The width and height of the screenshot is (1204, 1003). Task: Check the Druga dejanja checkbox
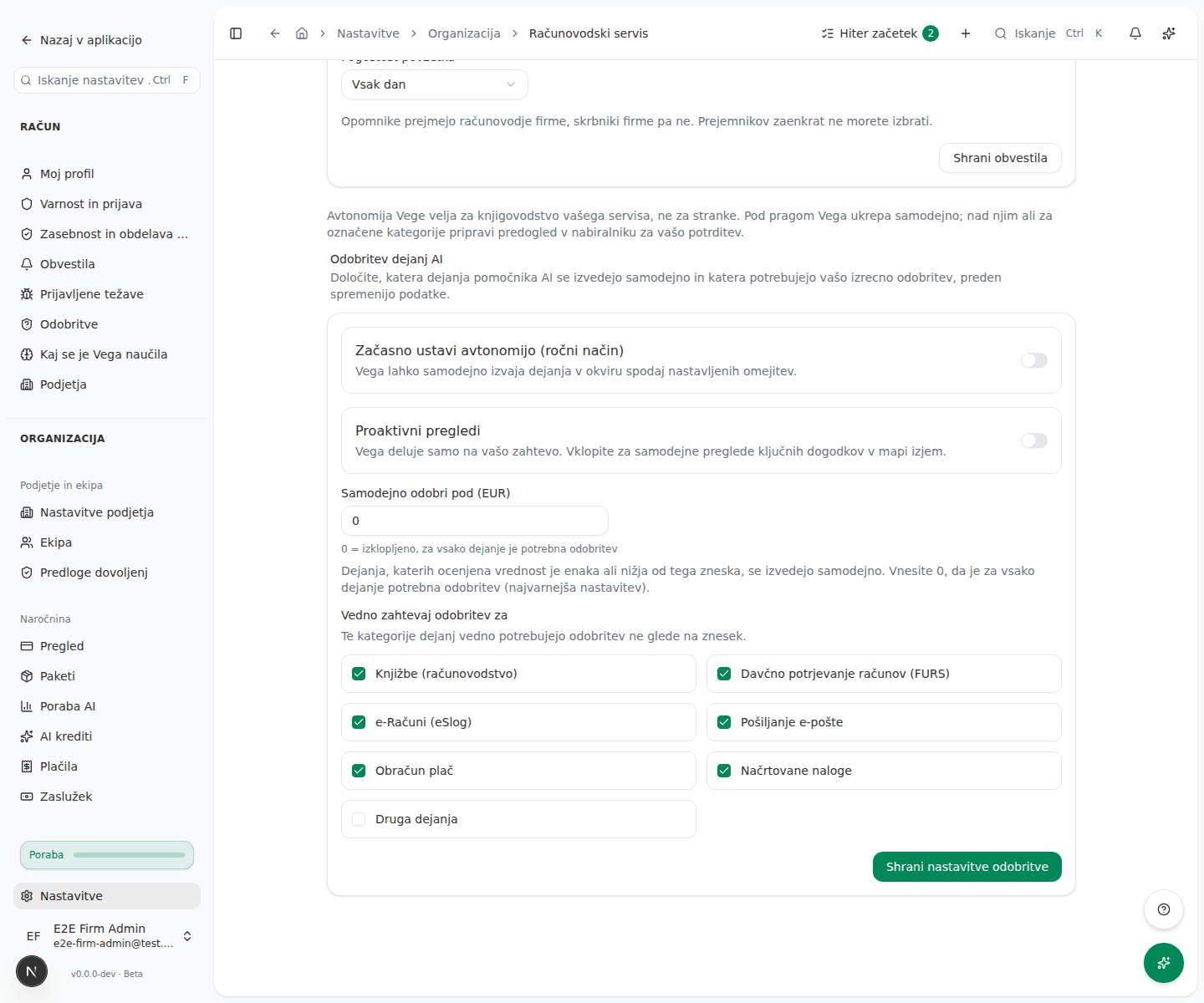359,819
